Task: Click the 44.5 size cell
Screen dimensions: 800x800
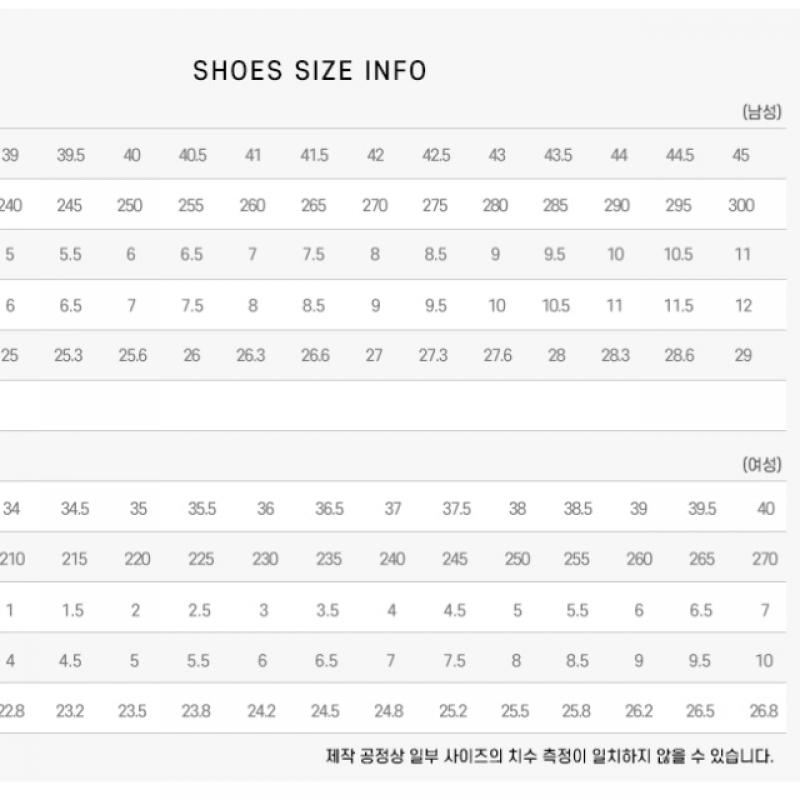Action: coord(679,156)
